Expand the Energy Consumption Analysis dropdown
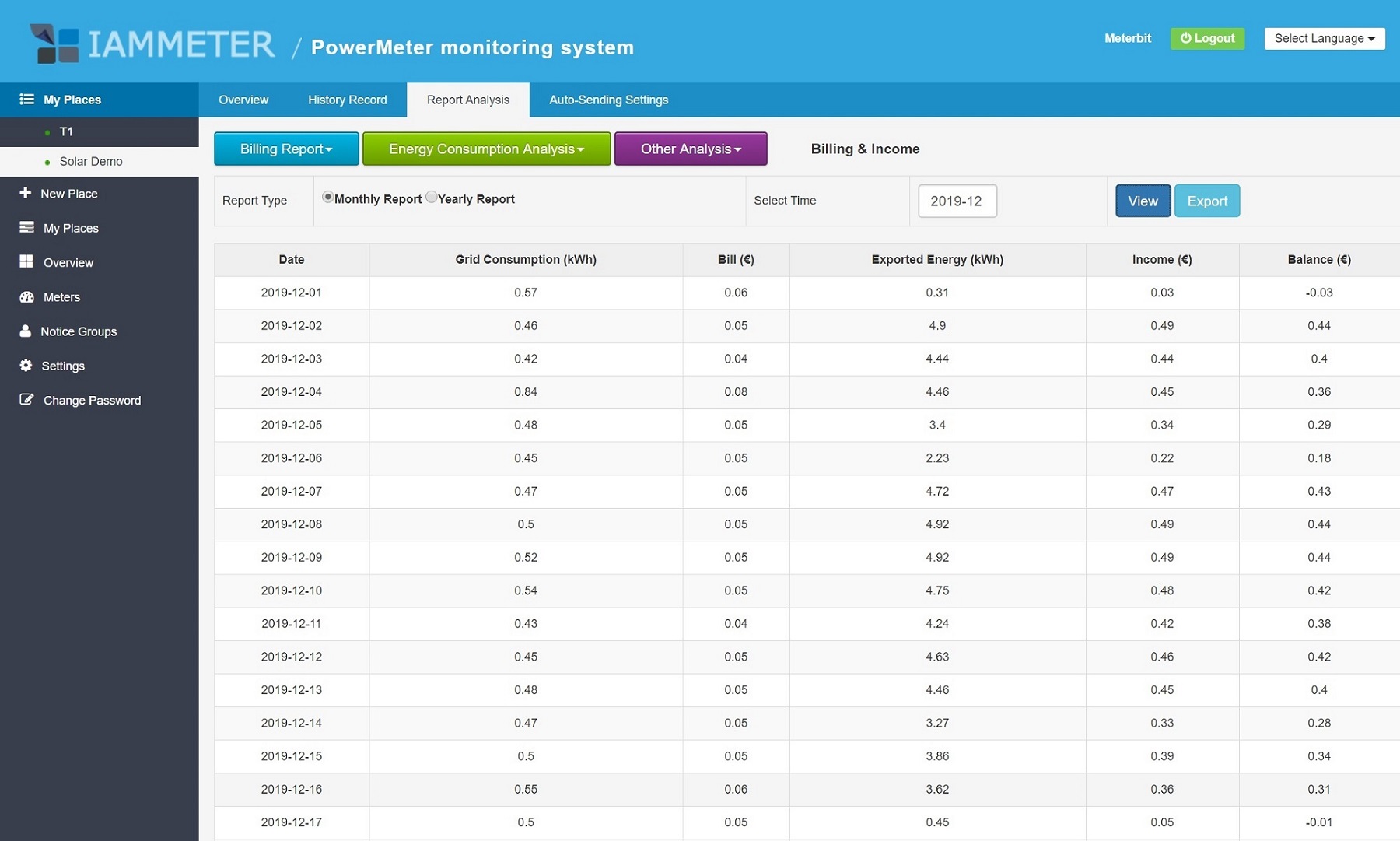The height and width of the screenshot is (841, 1400). 486,149
